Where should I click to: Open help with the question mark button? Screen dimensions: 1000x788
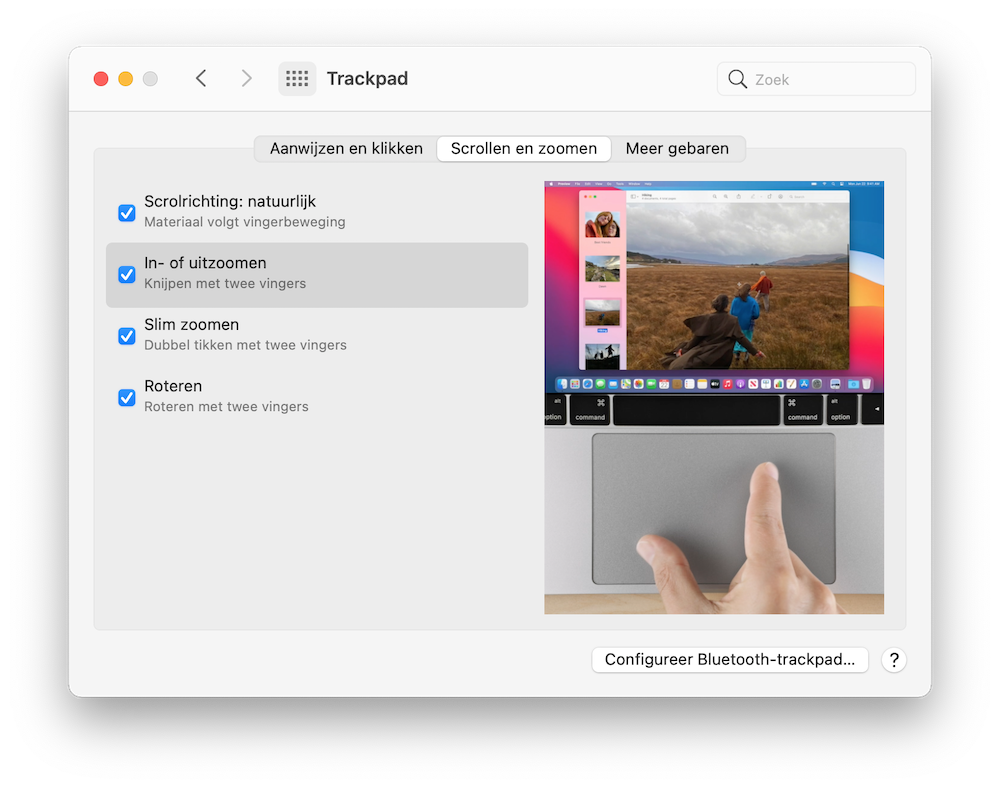894,660
